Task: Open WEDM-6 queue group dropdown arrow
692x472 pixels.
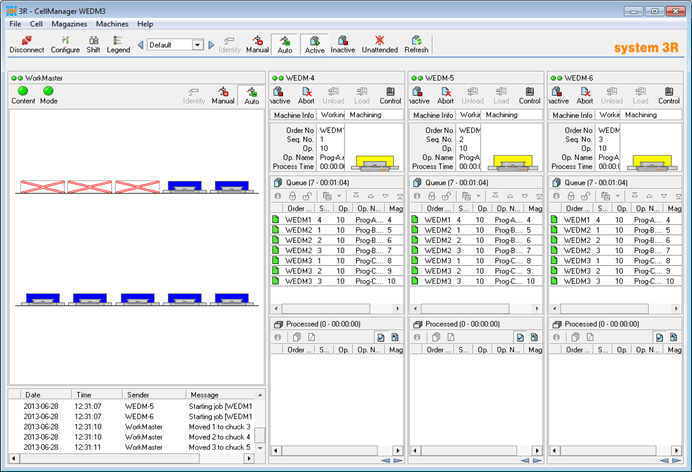Action: 618,196
